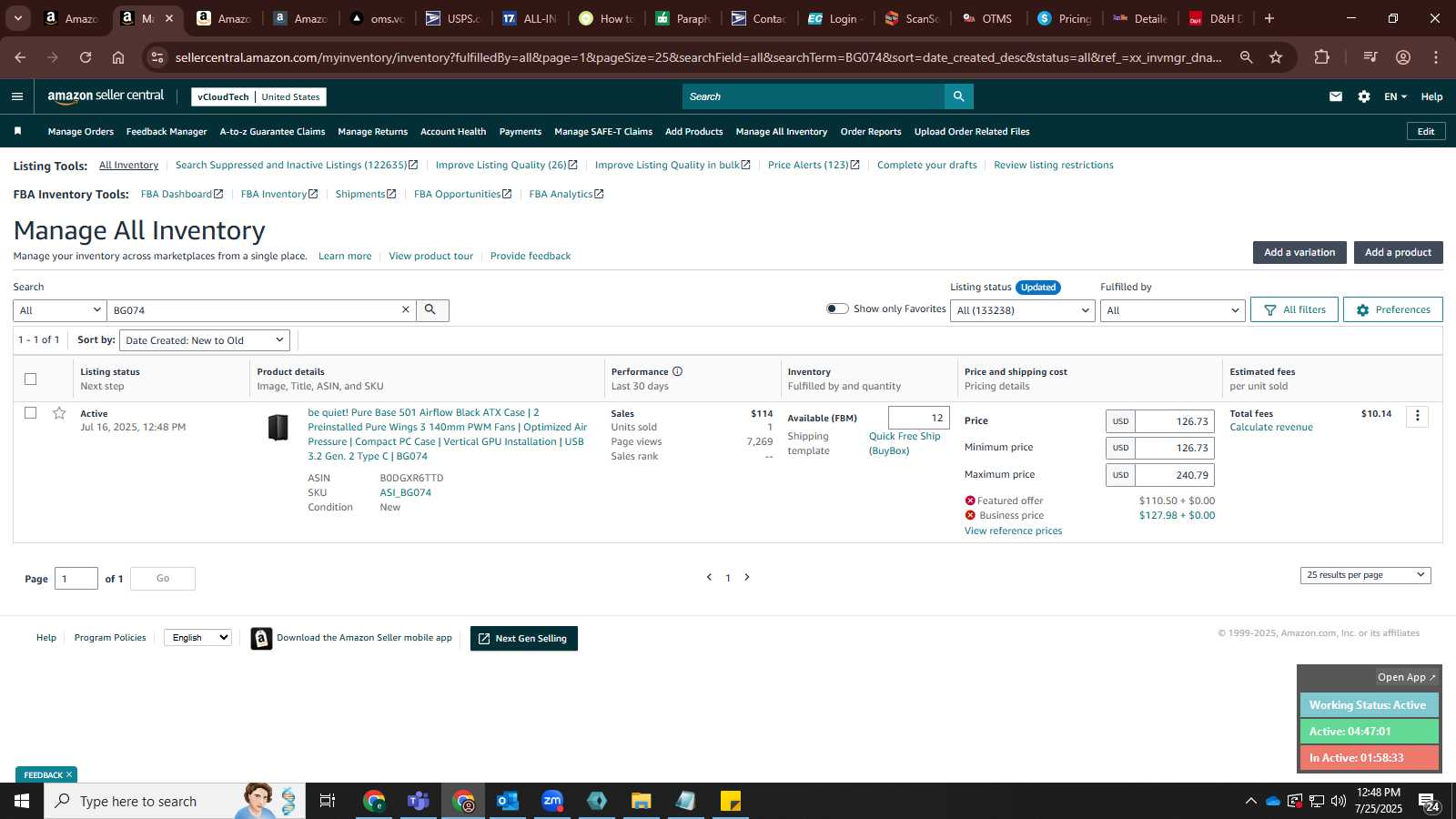Viewport: 1456px width, 819px height.
Task: Click the be quiet! product thumbnail
Action: pyautogui.click(x=278, y=427)
